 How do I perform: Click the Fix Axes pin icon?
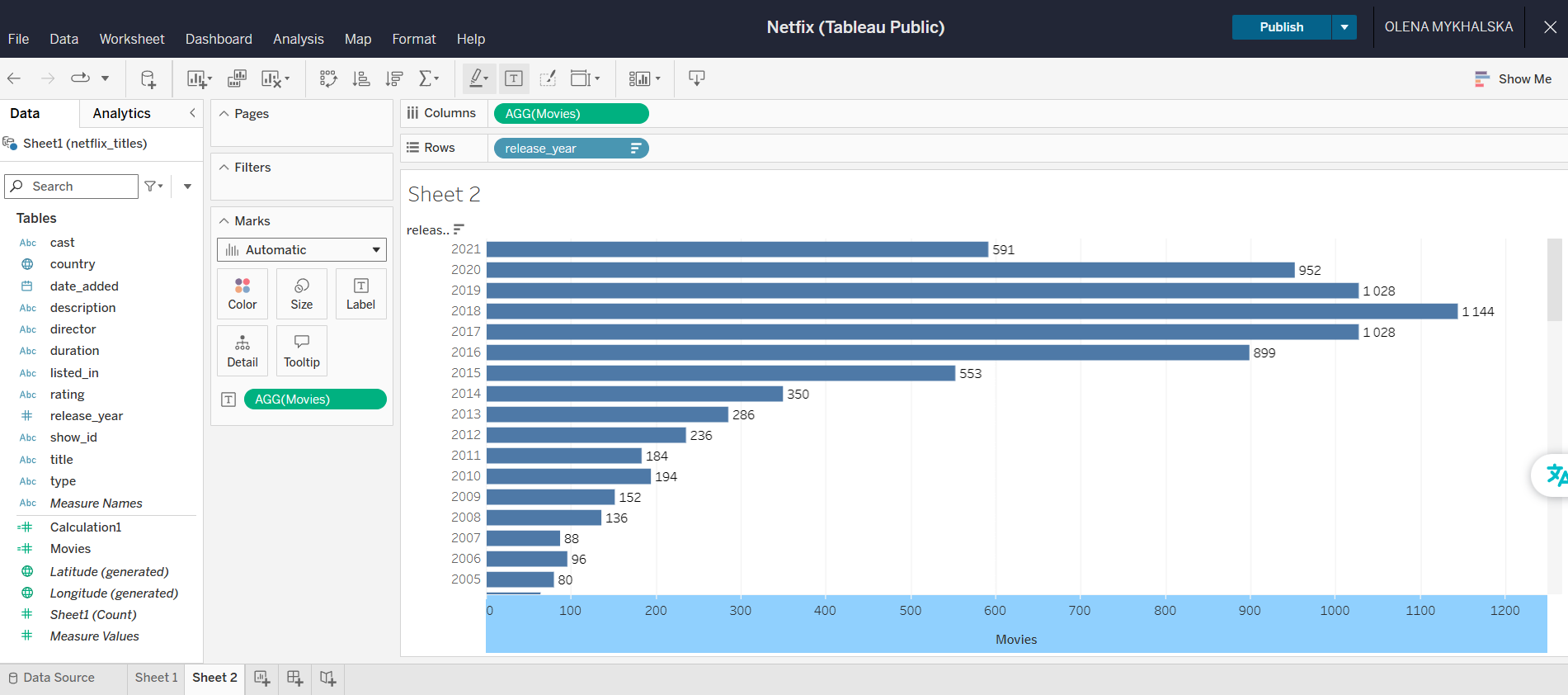point(548,78)
